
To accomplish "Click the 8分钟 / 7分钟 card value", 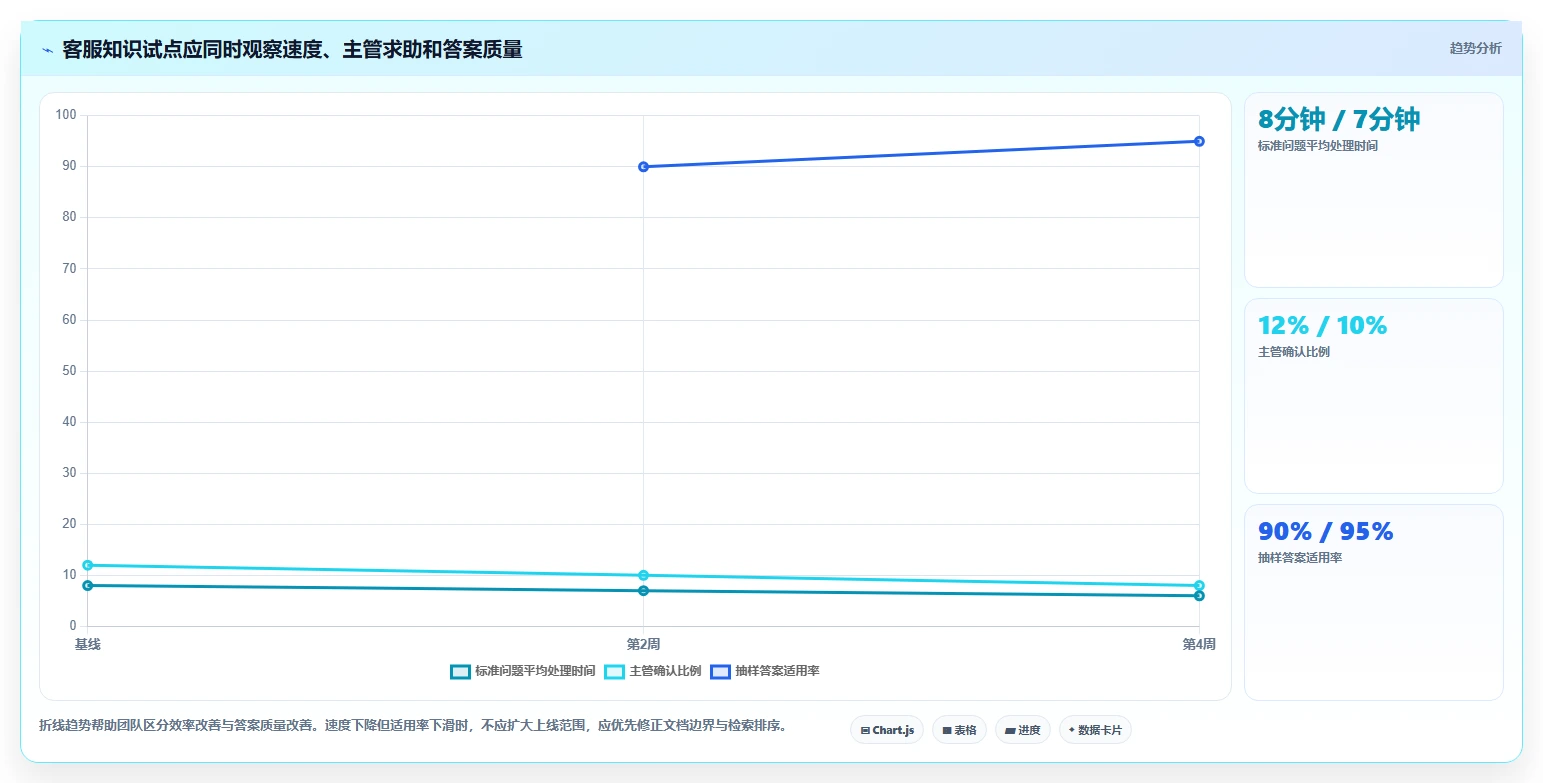I will point(1339,120).
